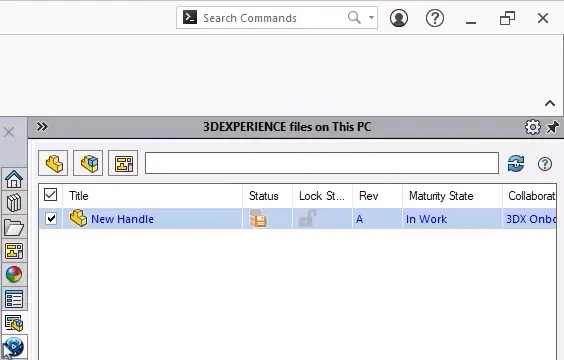Uncheck the New Handle row checkbox

51,218
